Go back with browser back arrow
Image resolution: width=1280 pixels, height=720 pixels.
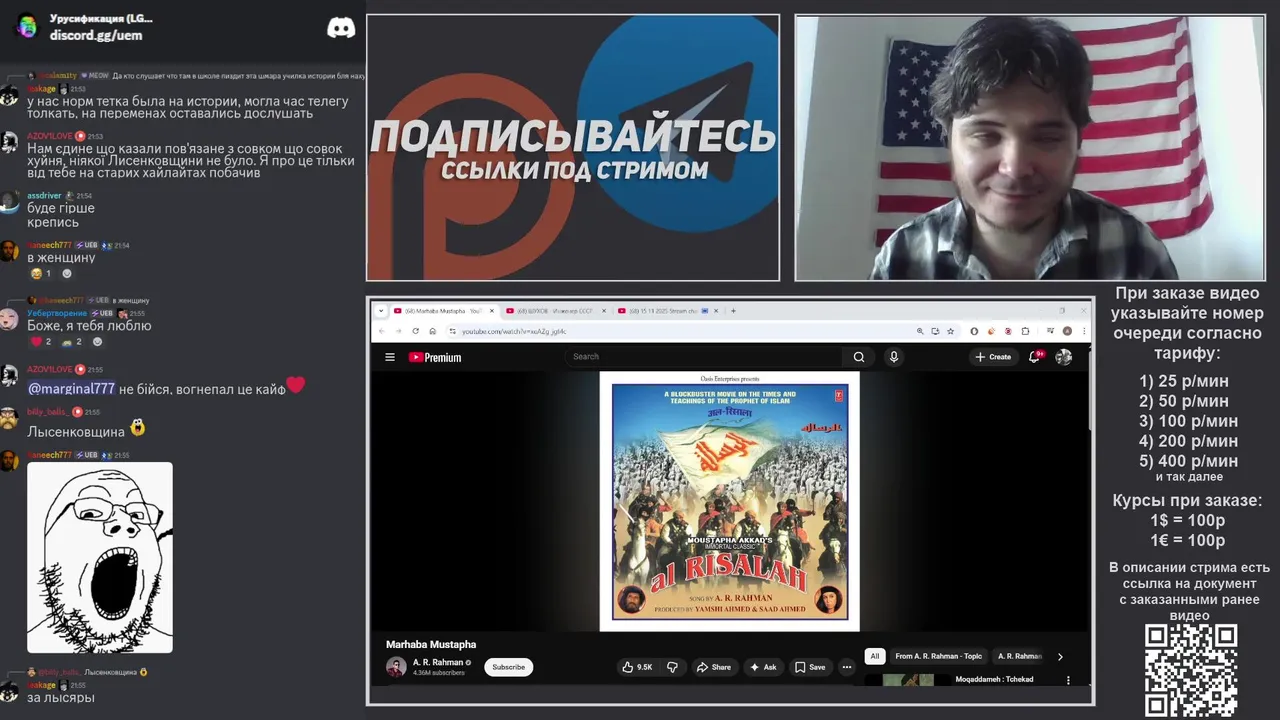(381, 331)
